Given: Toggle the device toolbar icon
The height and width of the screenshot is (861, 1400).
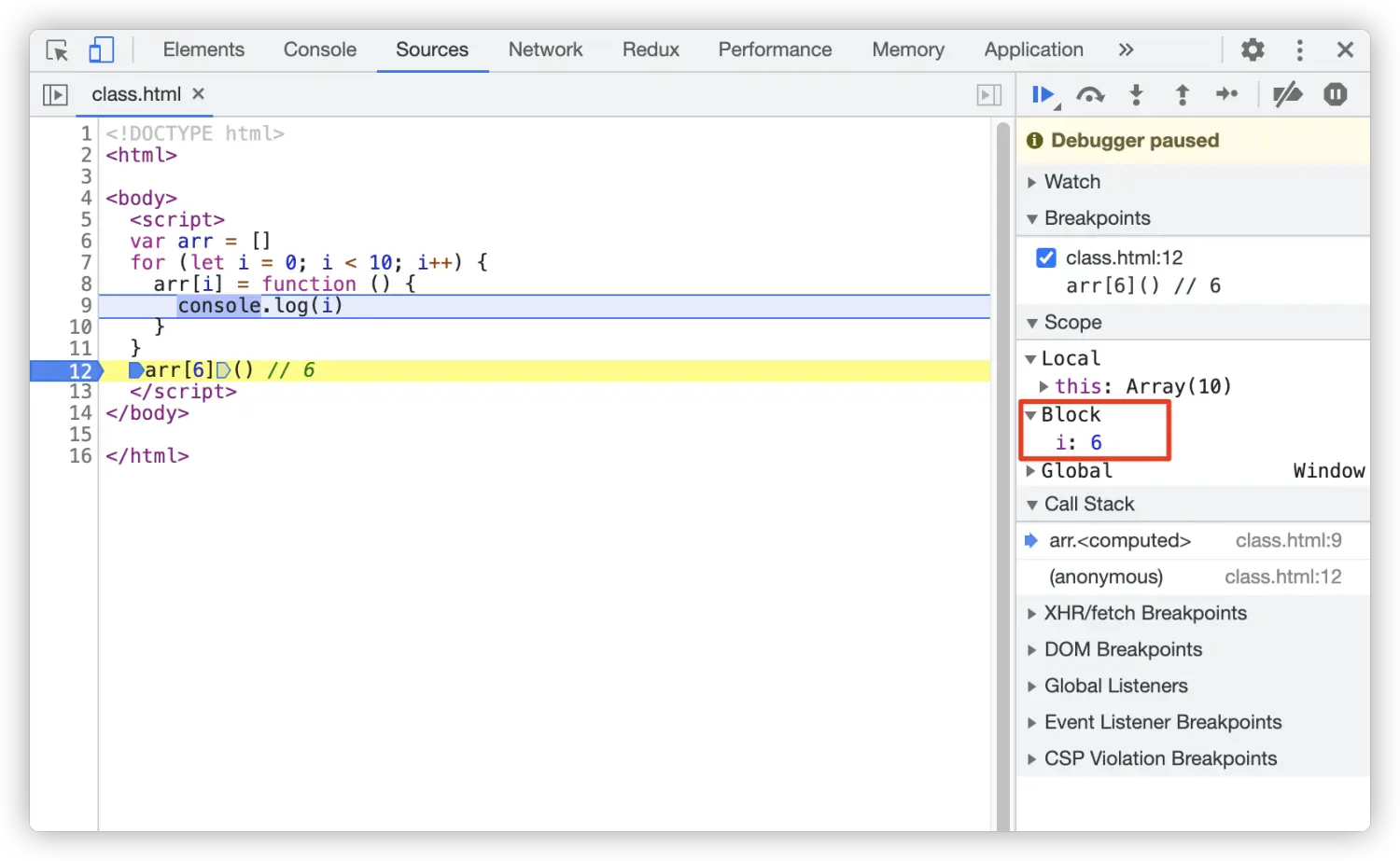Looking at the screenshot, I should click(x=101, y=49).
